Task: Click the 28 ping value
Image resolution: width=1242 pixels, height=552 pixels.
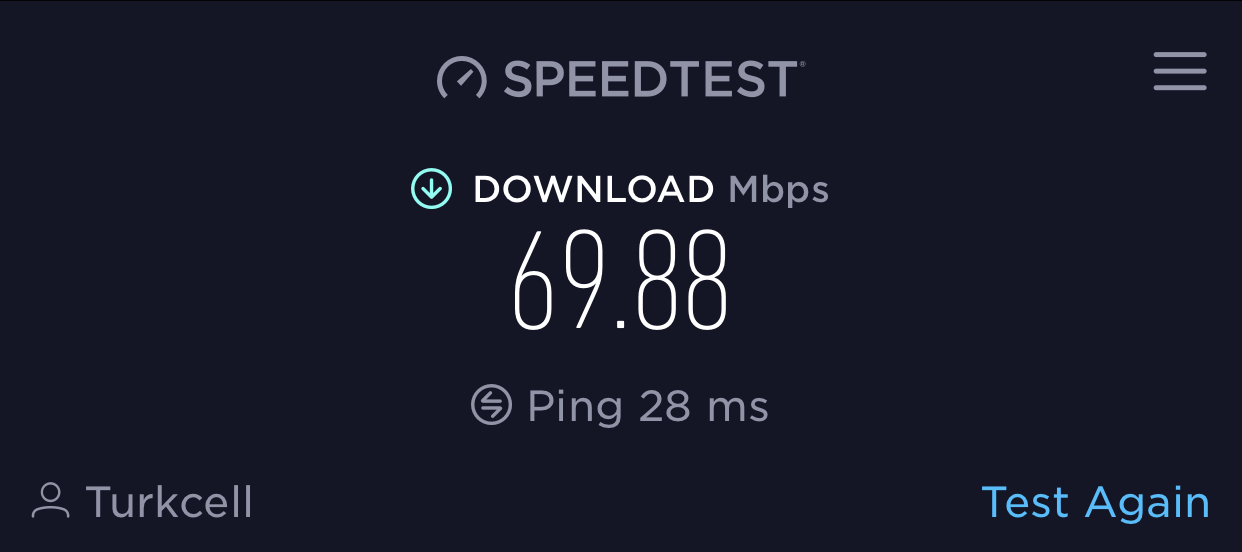Action: click(666, 406)
